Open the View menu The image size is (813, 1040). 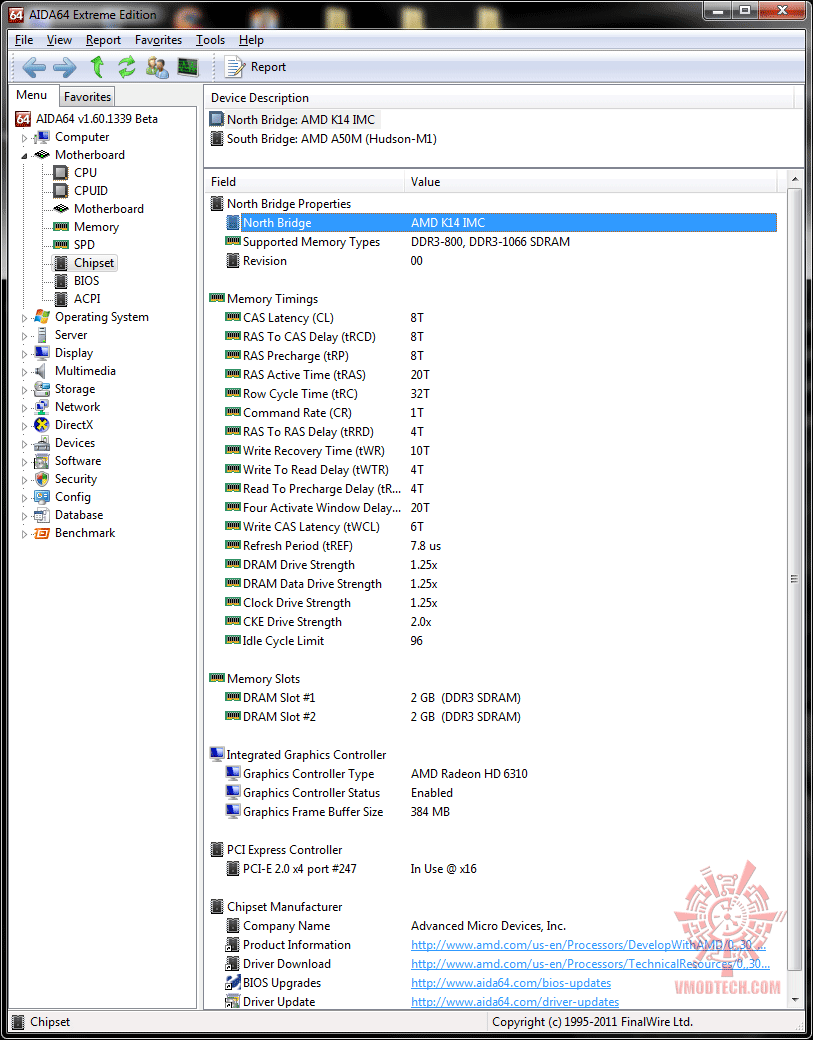tap(60, 40)
